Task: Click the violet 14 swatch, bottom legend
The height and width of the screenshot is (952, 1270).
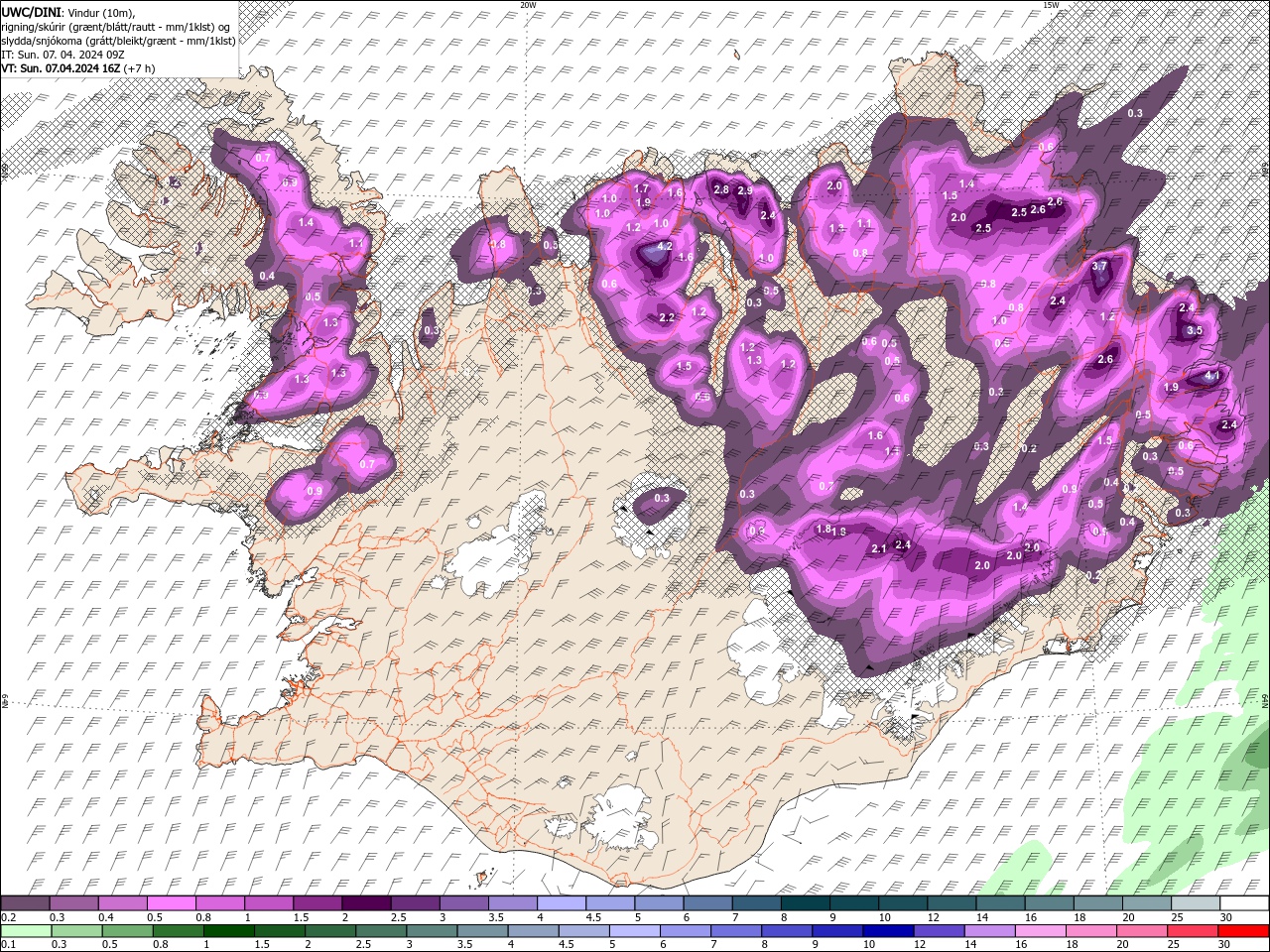Action: click(989, 930)
